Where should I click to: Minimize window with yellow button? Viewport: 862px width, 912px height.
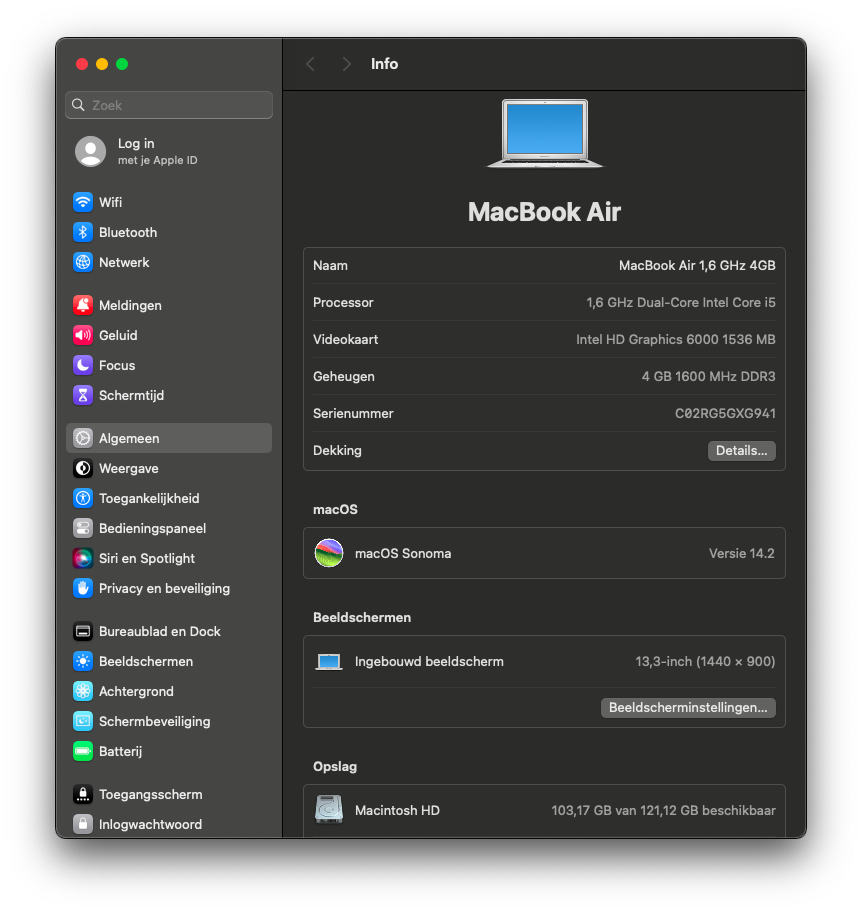click(x=102, y=64)
